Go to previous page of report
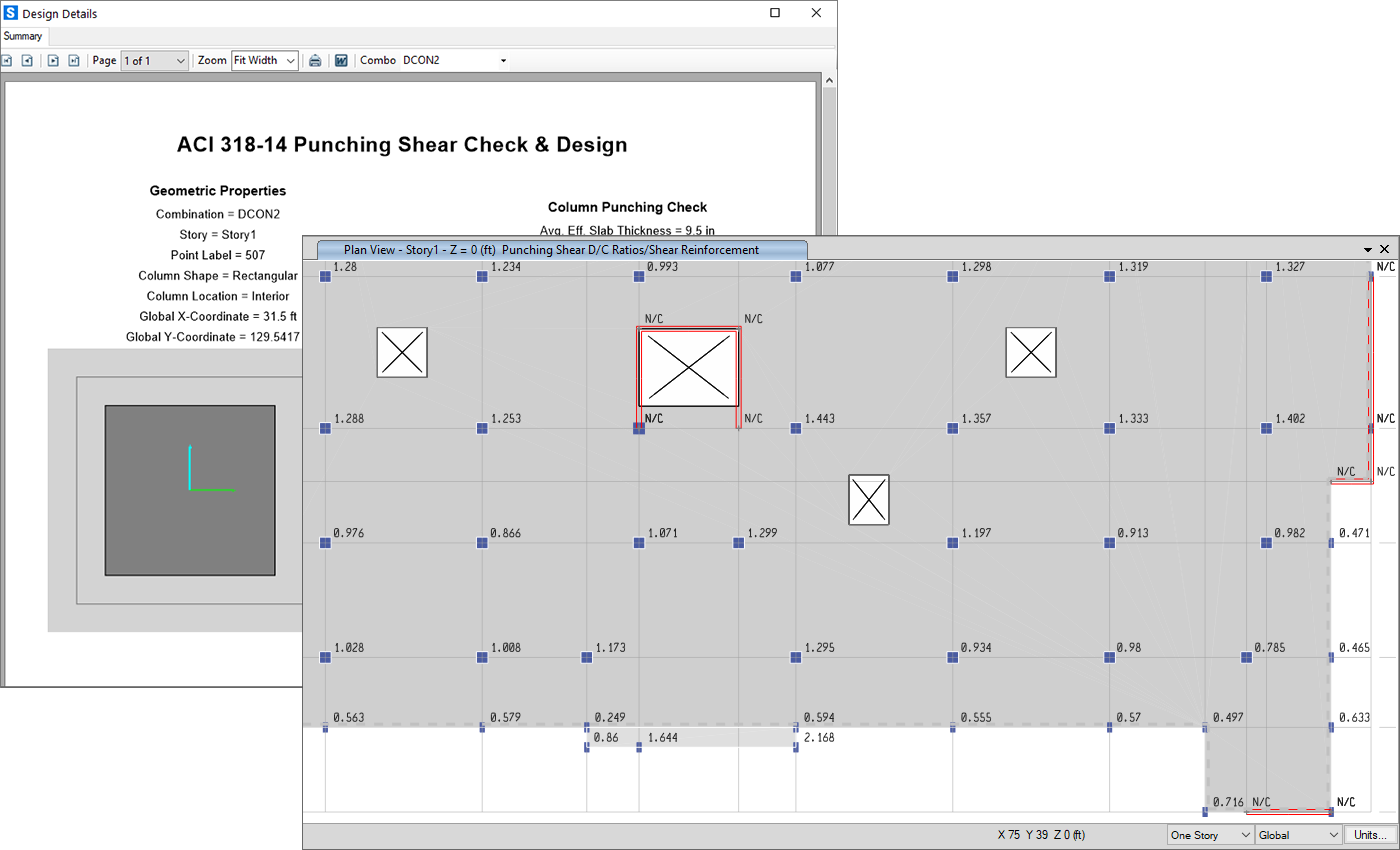This screenshot has height=850, width=1400. pos(27,61)
